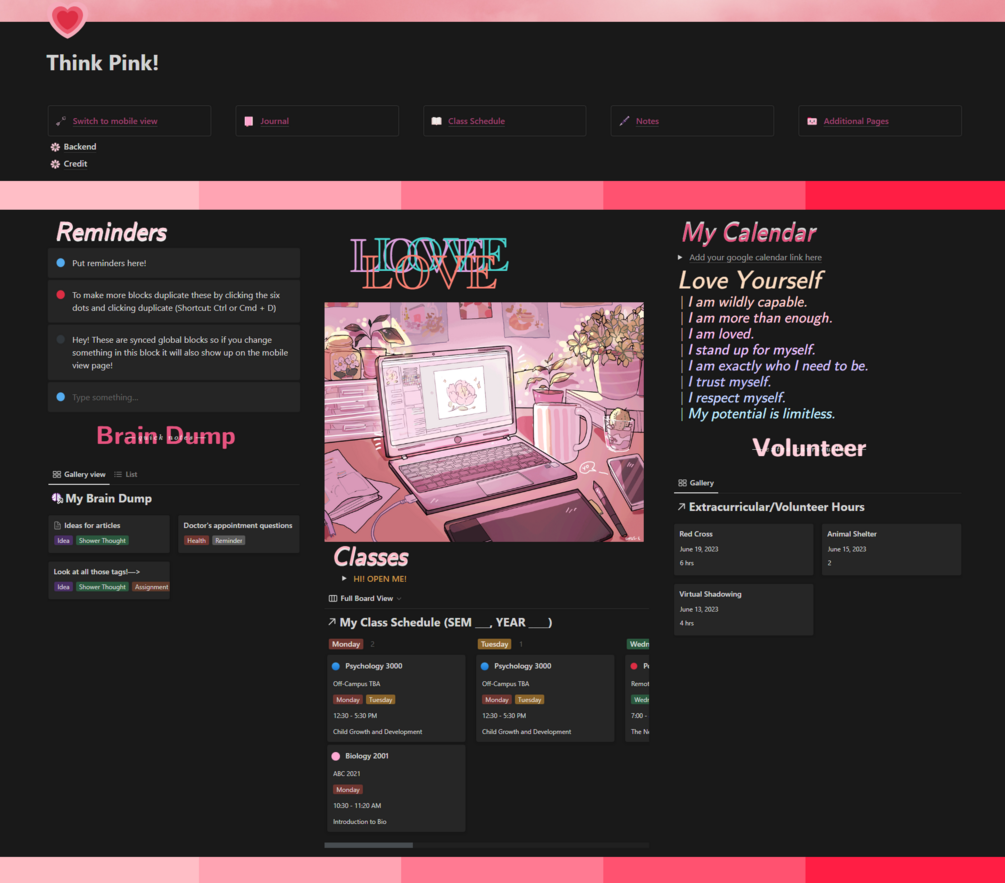
Task: Click the Assignment tag
Action: coord(151,587)
